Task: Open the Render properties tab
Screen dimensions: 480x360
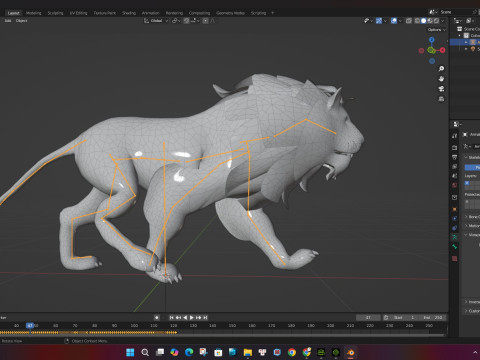Action: 455,147
